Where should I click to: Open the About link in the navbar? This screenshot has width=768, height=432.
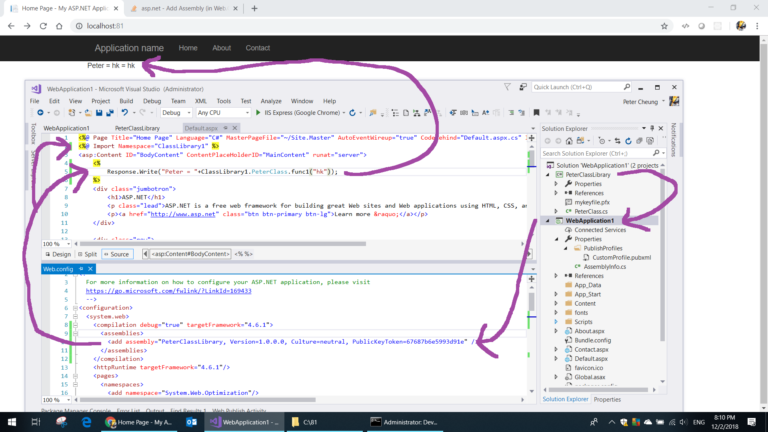point(221,48)
